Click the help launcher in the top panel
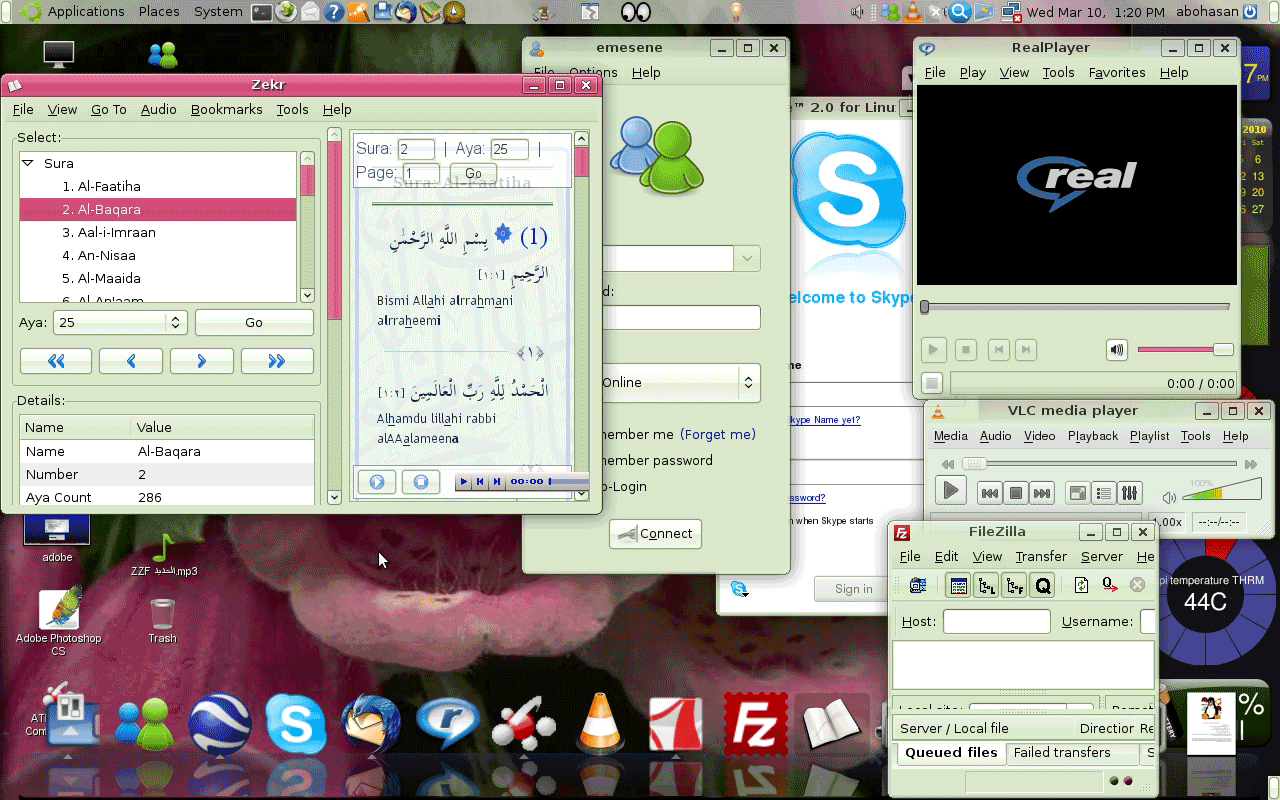The height and width of the screenshot is (800, 1280). 333,12
